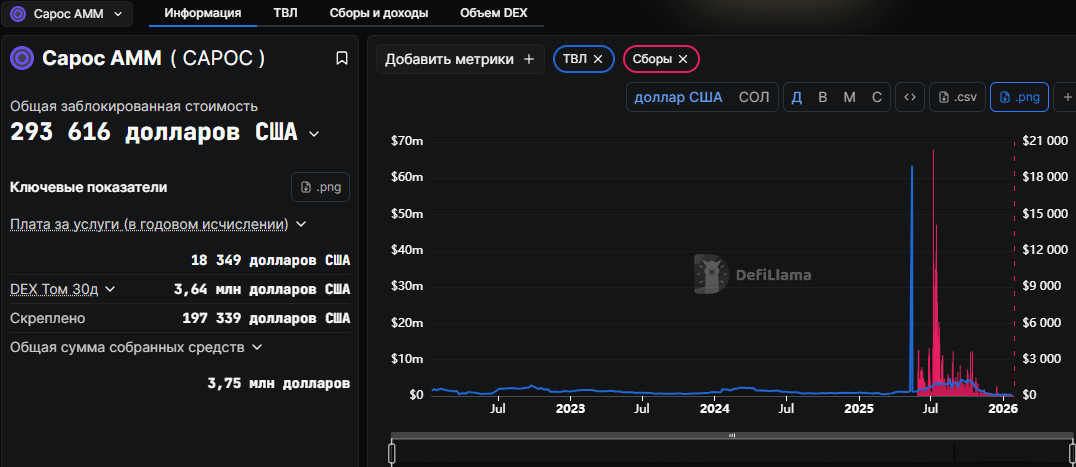Select weekly В interval
This screenshot has width=1076, height=467.
(x=823, y=97)
